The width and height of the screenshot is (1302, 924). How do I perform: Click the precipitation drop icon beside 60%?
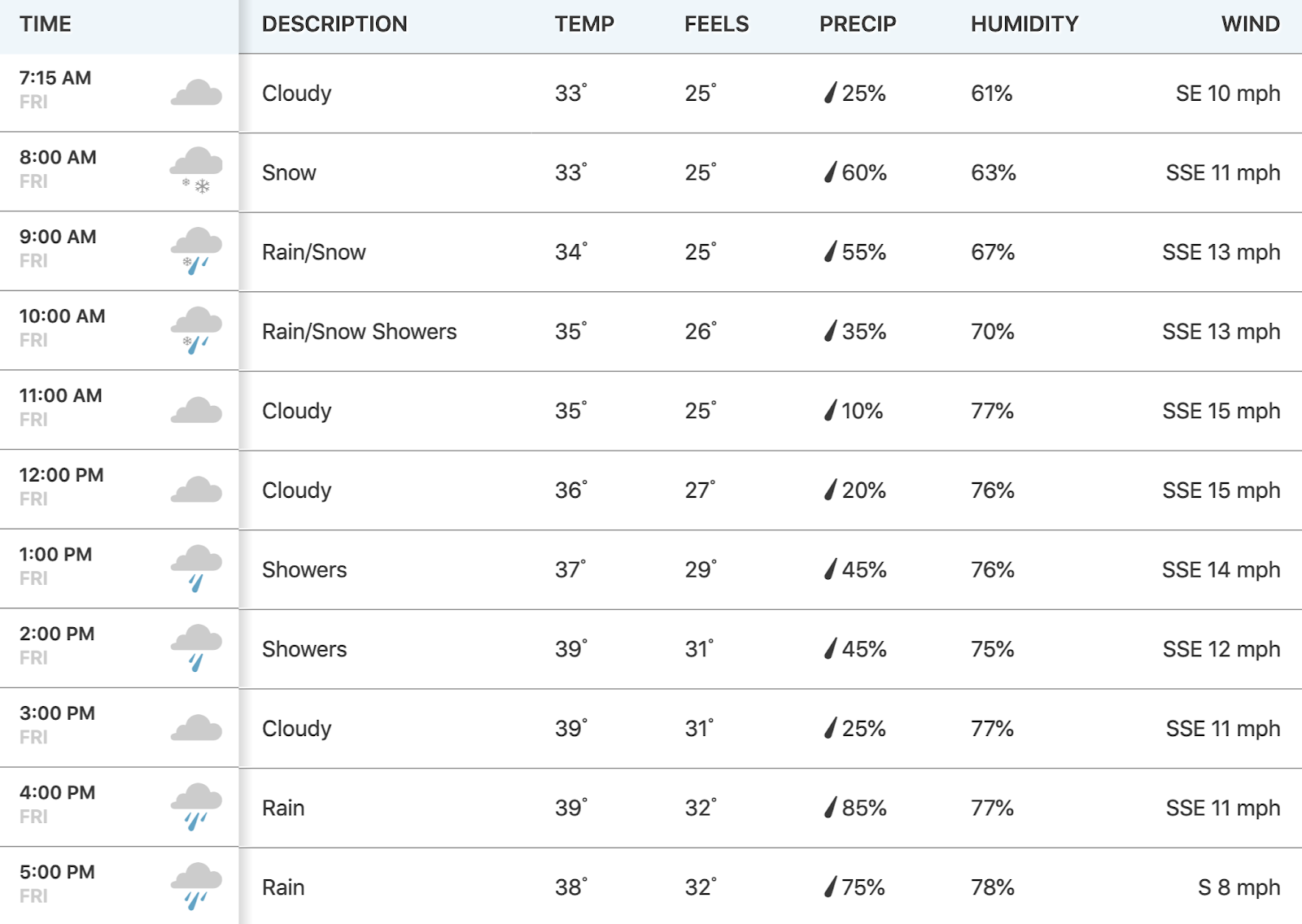830,172
